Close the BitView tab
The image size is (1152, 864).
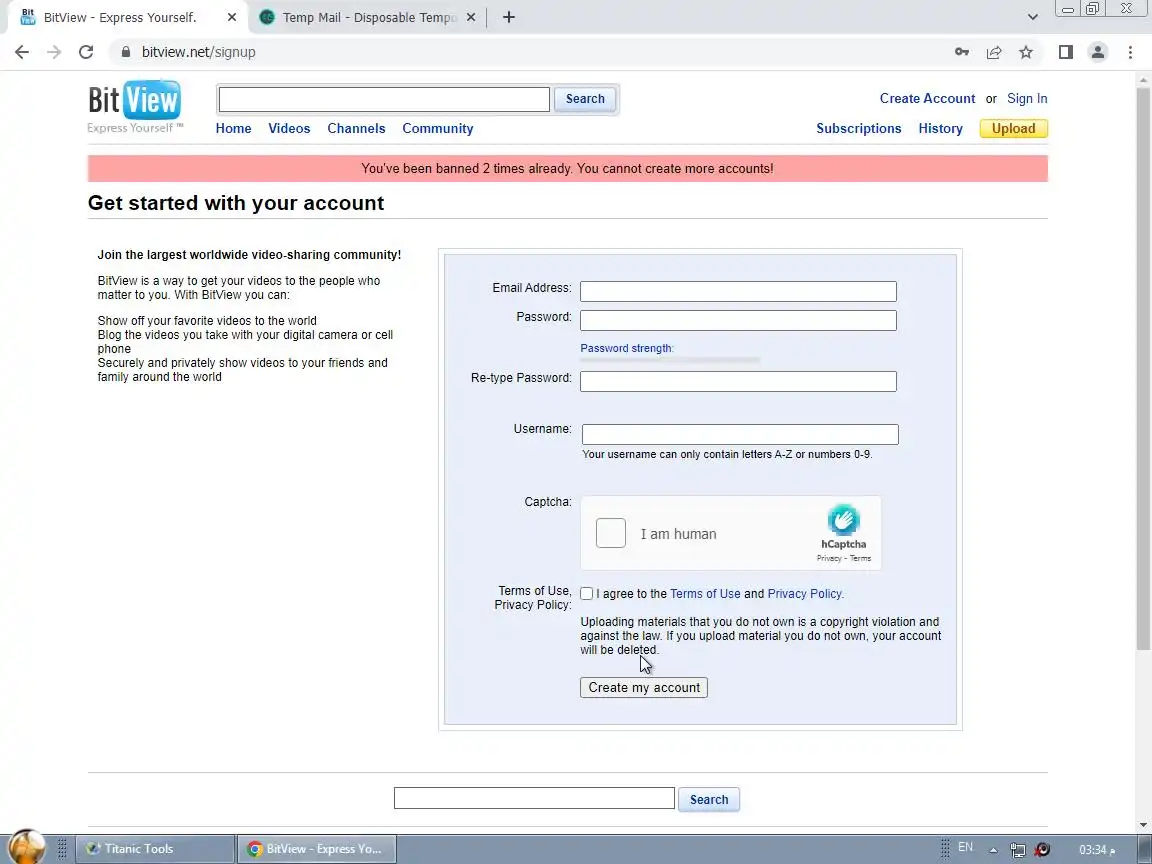pyautogui.click(x=231, y=17)
